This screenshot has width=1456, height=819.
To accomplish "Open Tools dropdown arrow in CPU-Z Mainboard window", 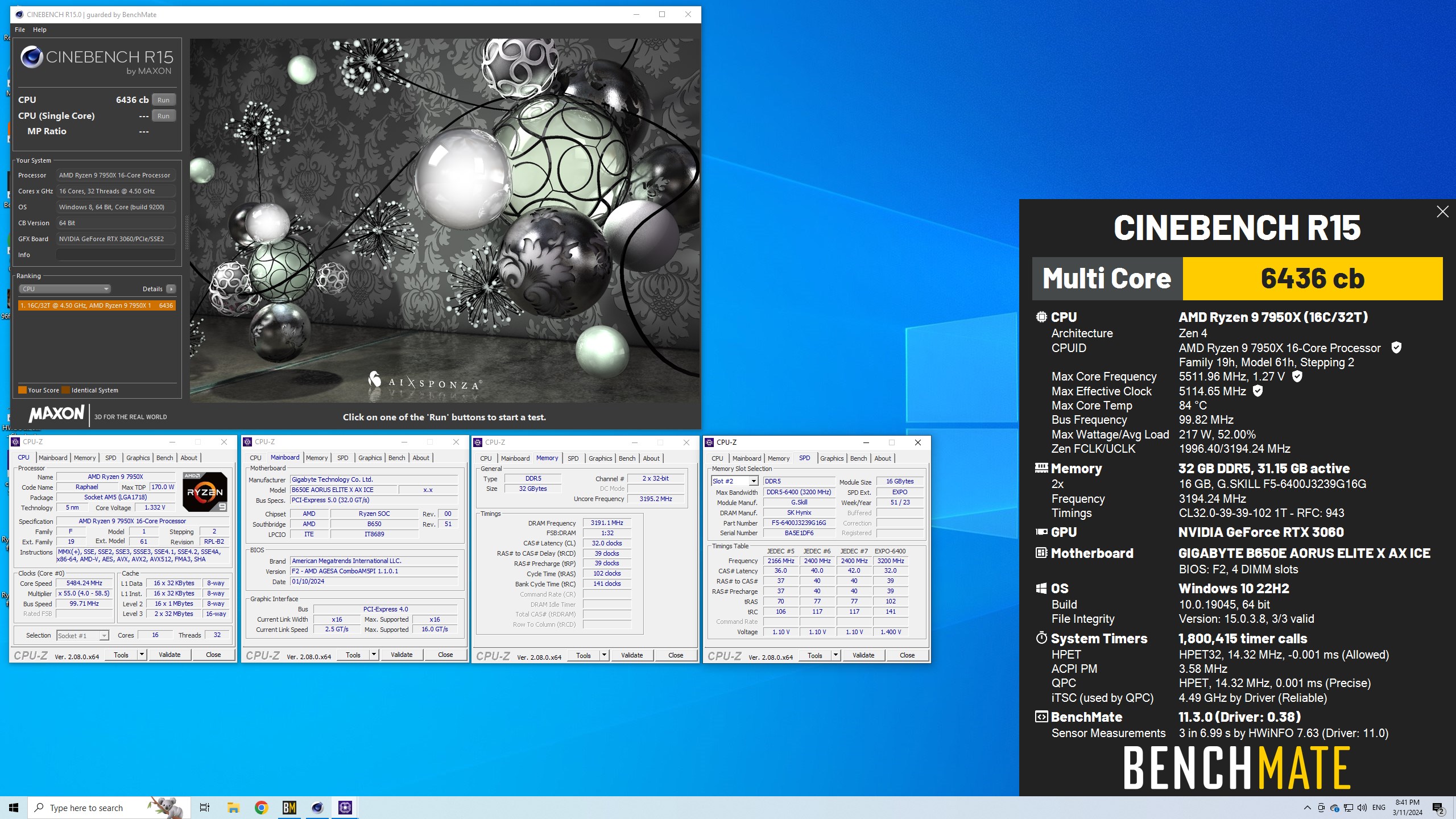I will tap(374, 655).
